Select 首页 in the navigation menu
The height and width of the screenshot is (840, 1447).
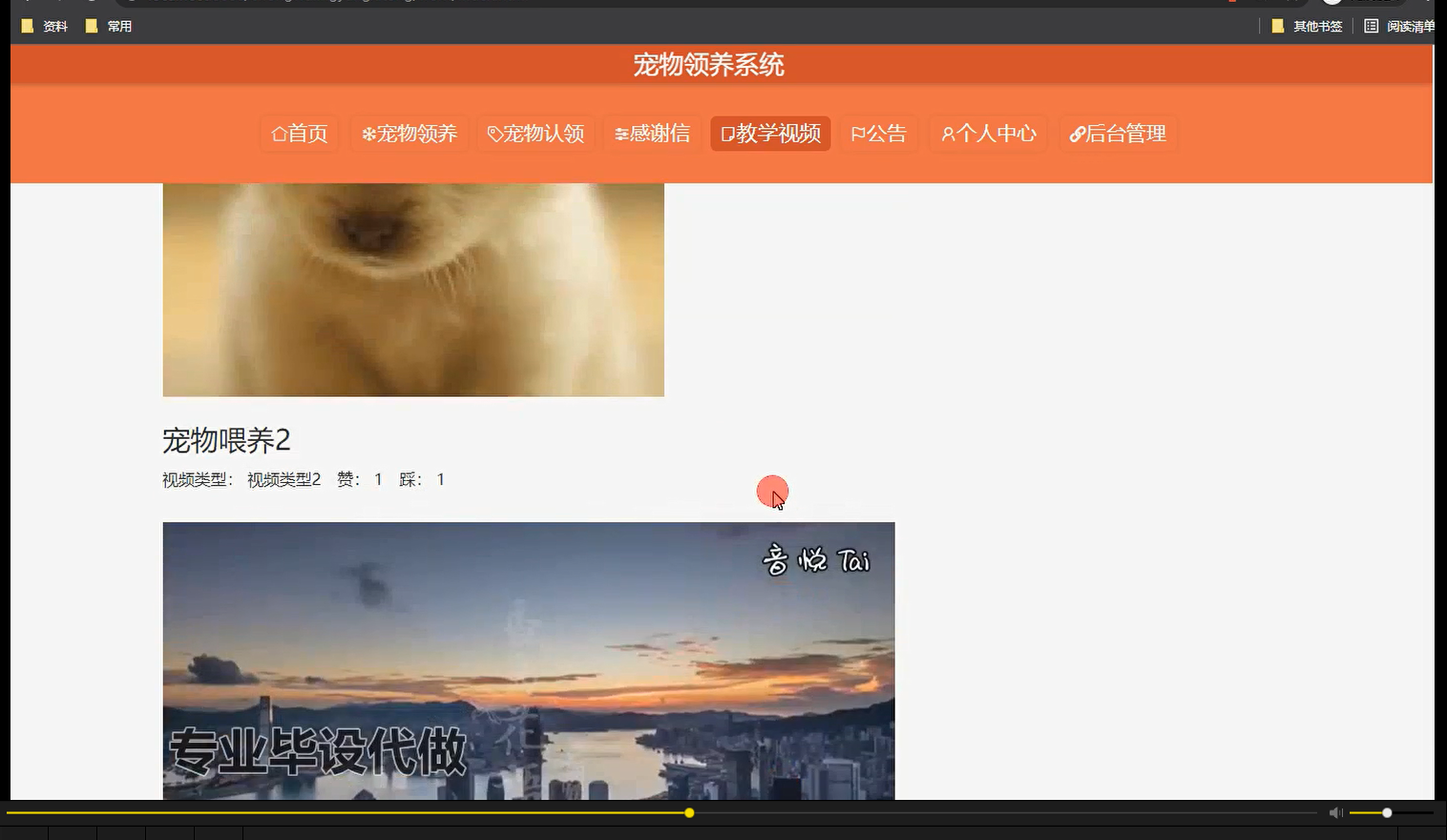click(299, 134)
